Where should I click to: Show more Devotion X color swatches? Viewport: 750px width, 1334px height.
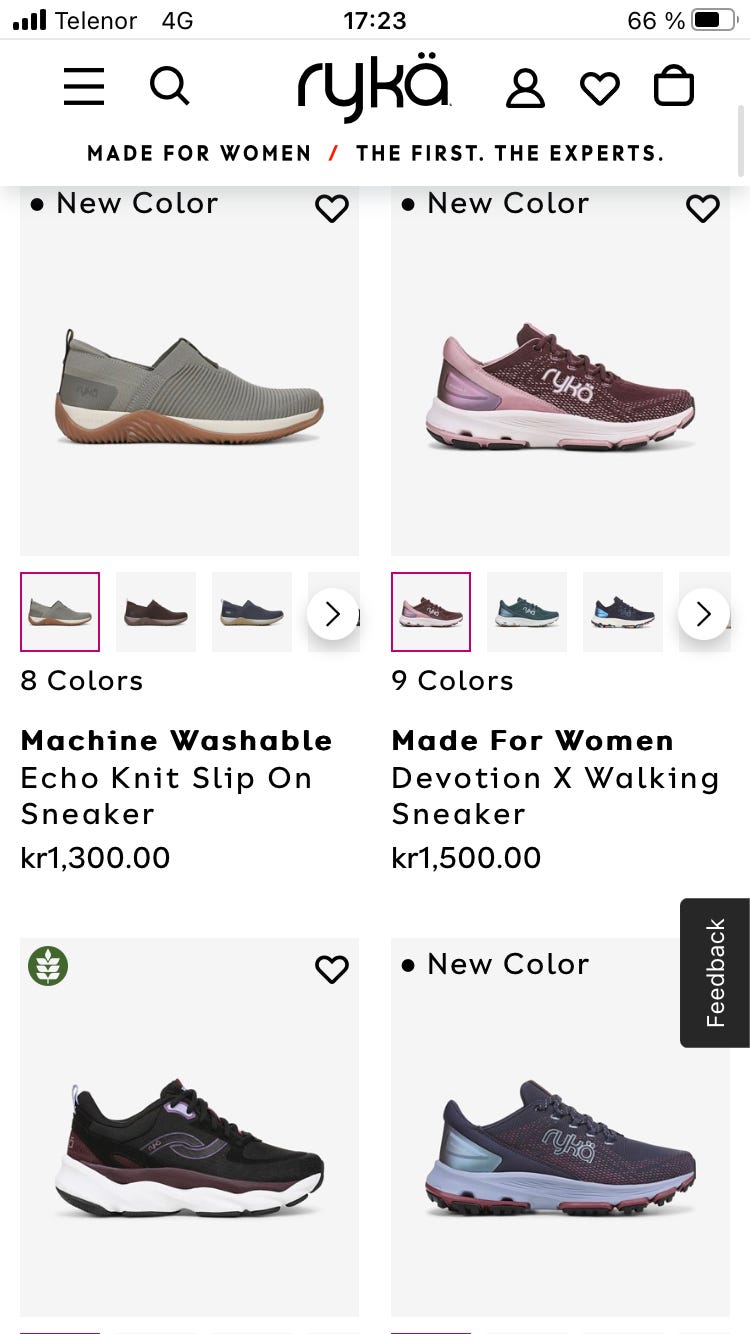pyautogui.click(x=703, y=613)
